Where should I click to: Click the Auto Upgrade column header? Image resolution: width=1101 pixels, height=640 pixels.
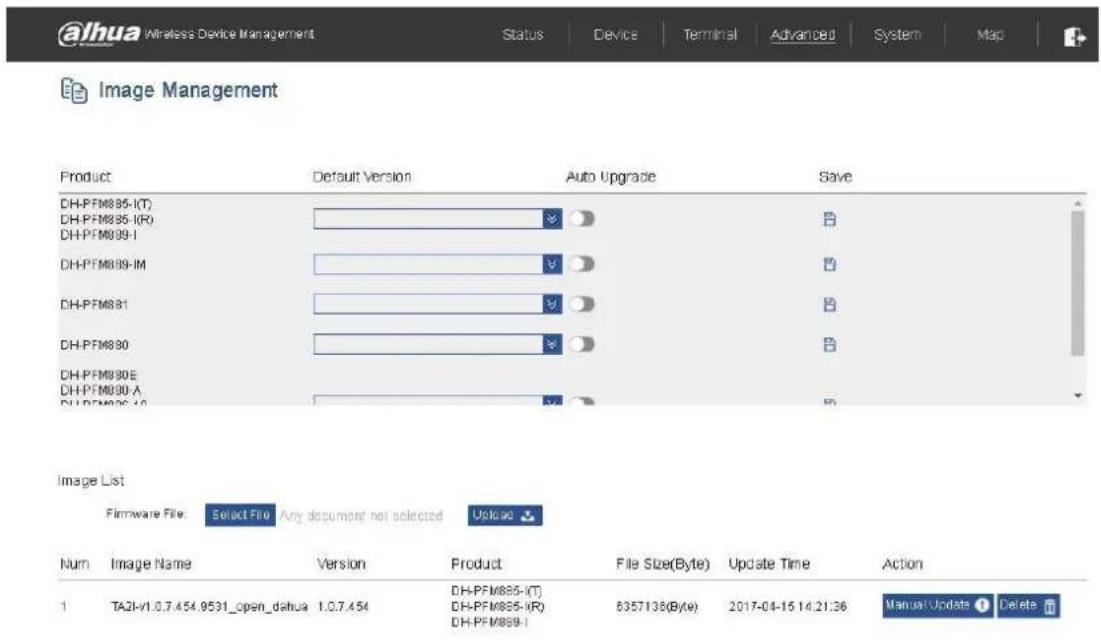pyautogui.click(x=610, y=177)
